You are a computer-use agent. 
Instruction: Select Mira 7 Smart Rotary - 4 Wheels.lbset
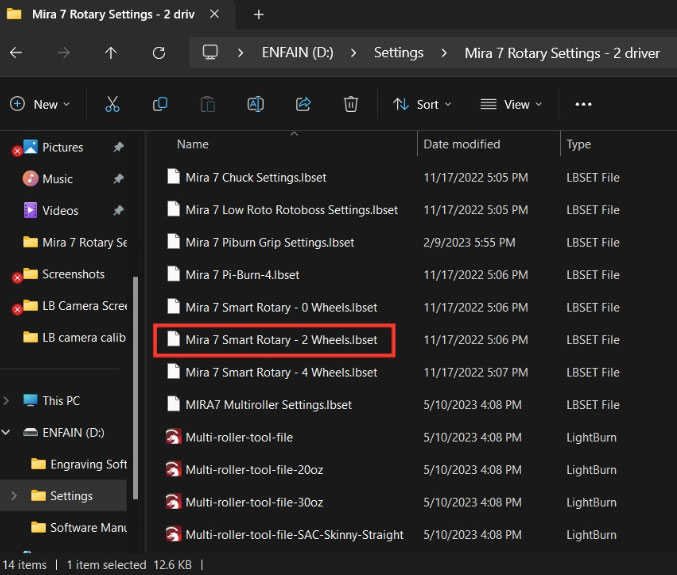coord(281,372)
